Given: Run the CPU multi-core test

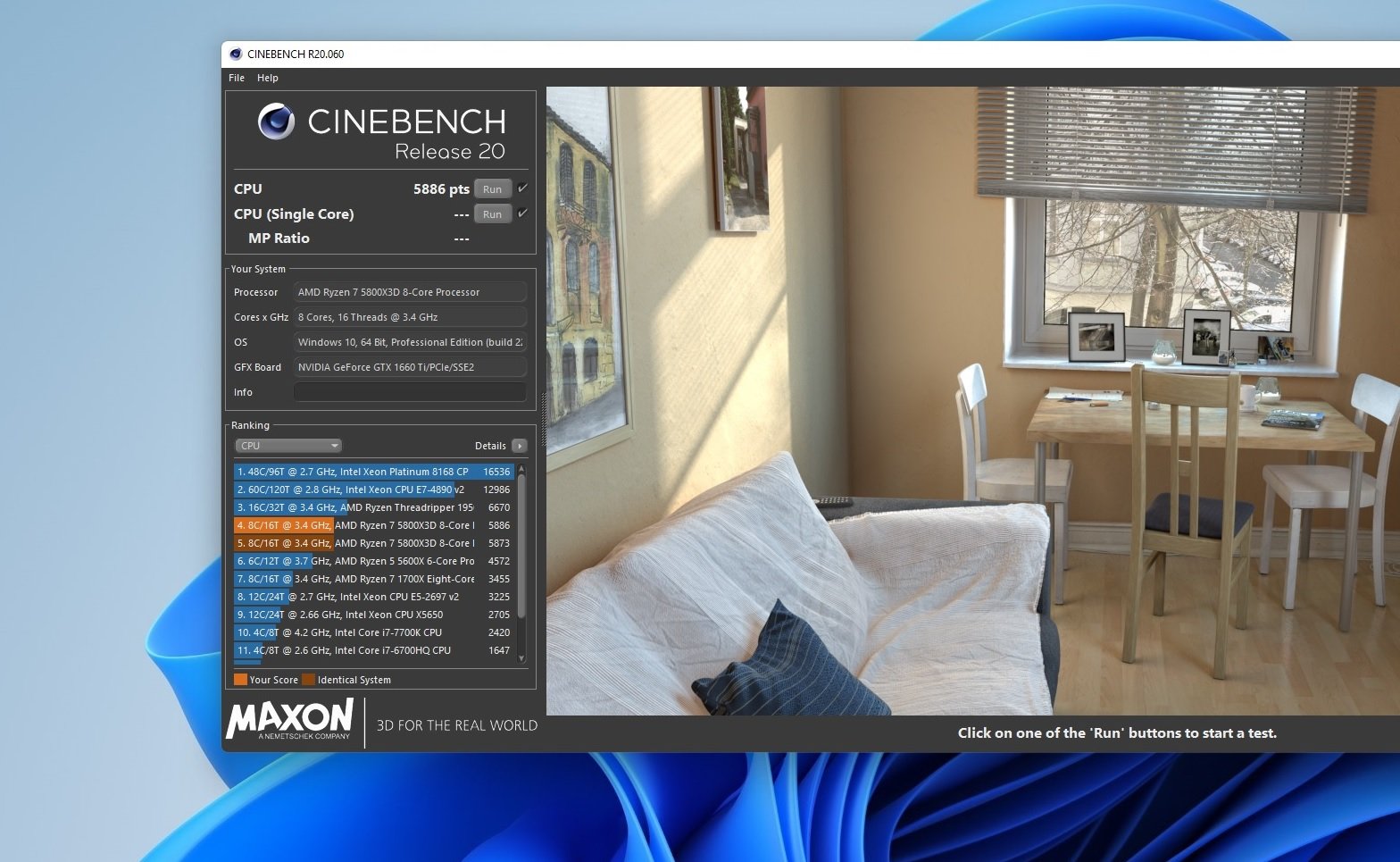Looking at the screenshot, I should coord(493,189).
